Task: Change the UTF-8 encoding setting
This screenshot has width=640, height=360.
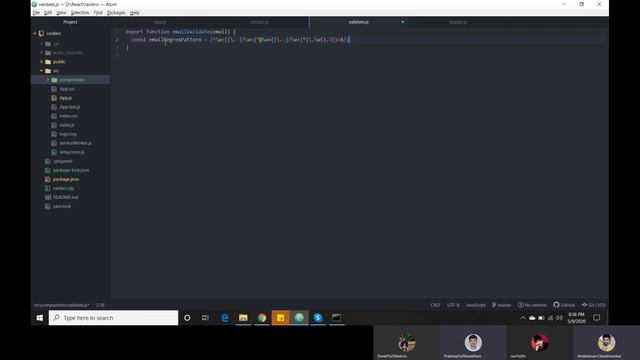Action: tap(453, 305)
